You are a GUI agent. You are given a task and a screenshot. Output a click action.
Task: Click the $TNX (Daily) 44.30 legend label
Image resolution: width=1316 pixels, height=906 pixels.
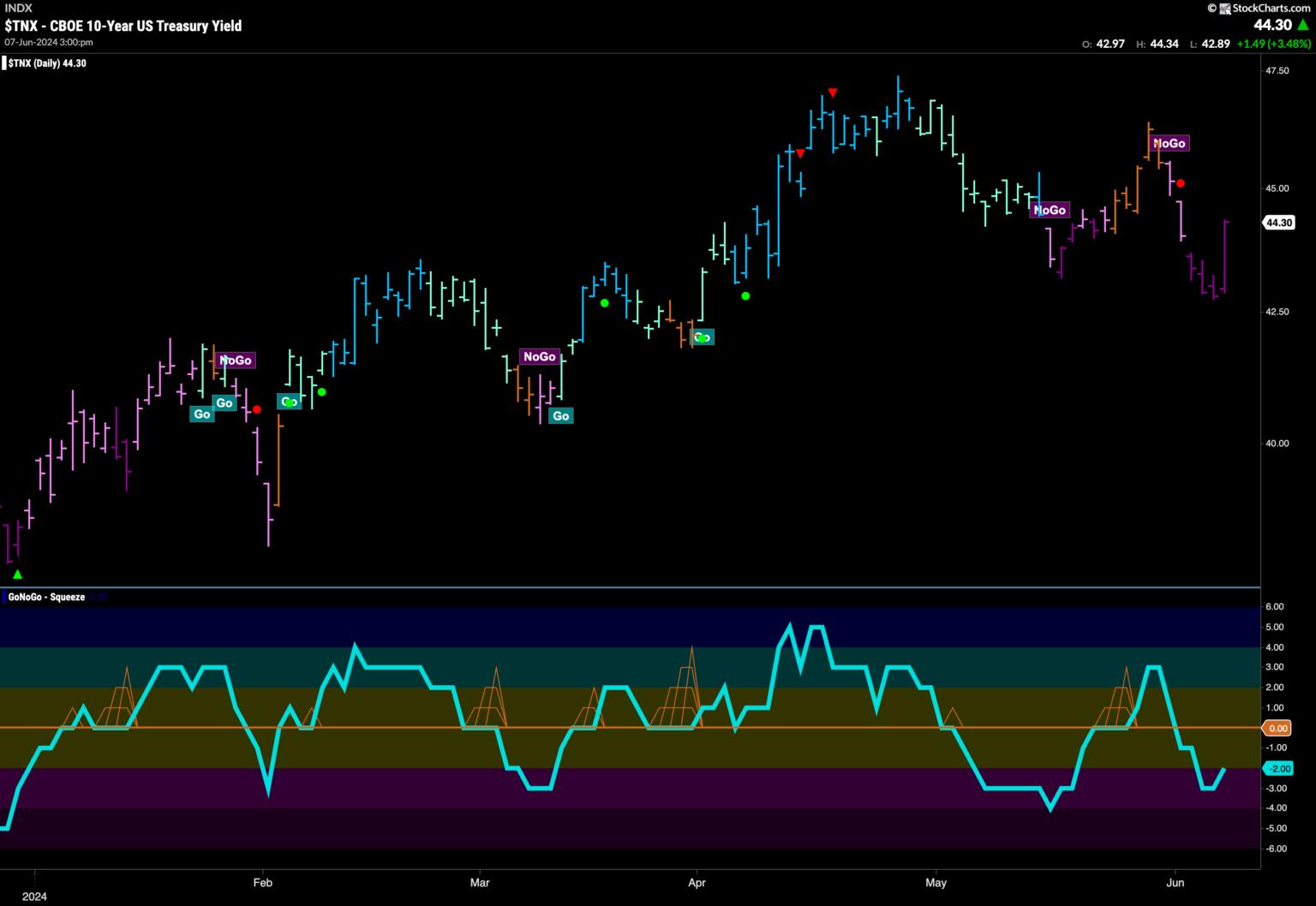pos(46,63)
